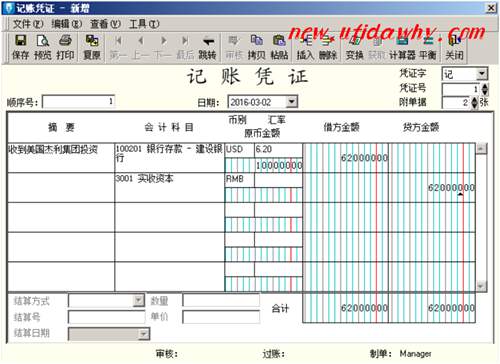The image size is (500, 364).
Task: Open the 查看(V) menu
Action: (x=105, y=24)
